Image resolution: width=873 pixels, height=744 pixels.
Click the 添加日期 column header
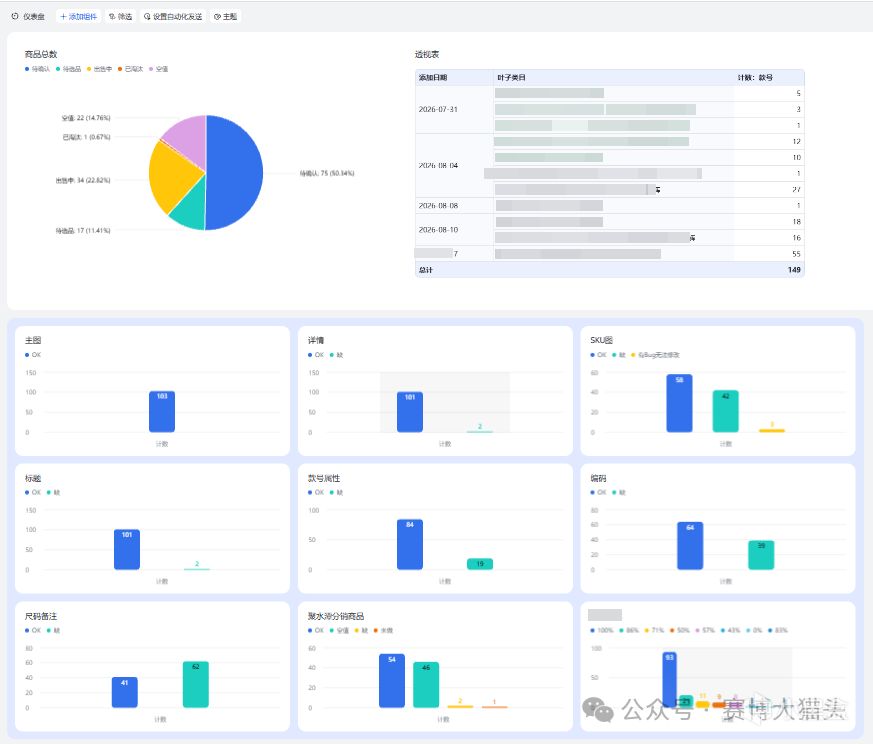click(x=433, y=77)
